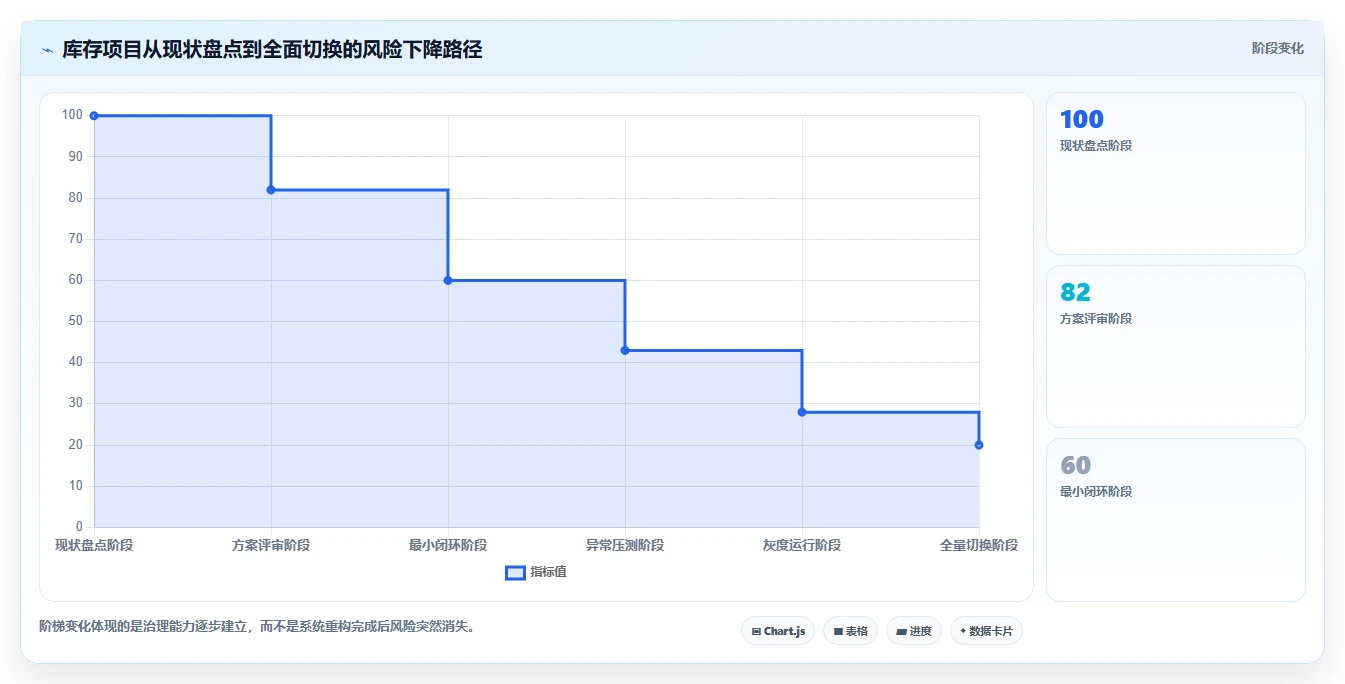Click the data point at 方案评审阶段 (82)
The image size is (1345, 684).
pos(271,190)
